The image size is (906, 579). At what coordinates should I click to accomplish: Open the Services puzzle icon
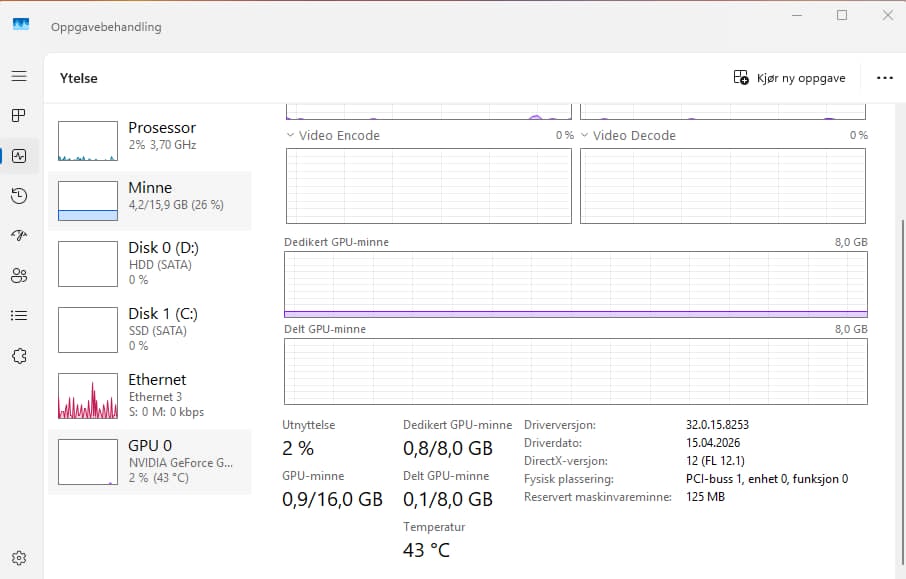point(19,356)
